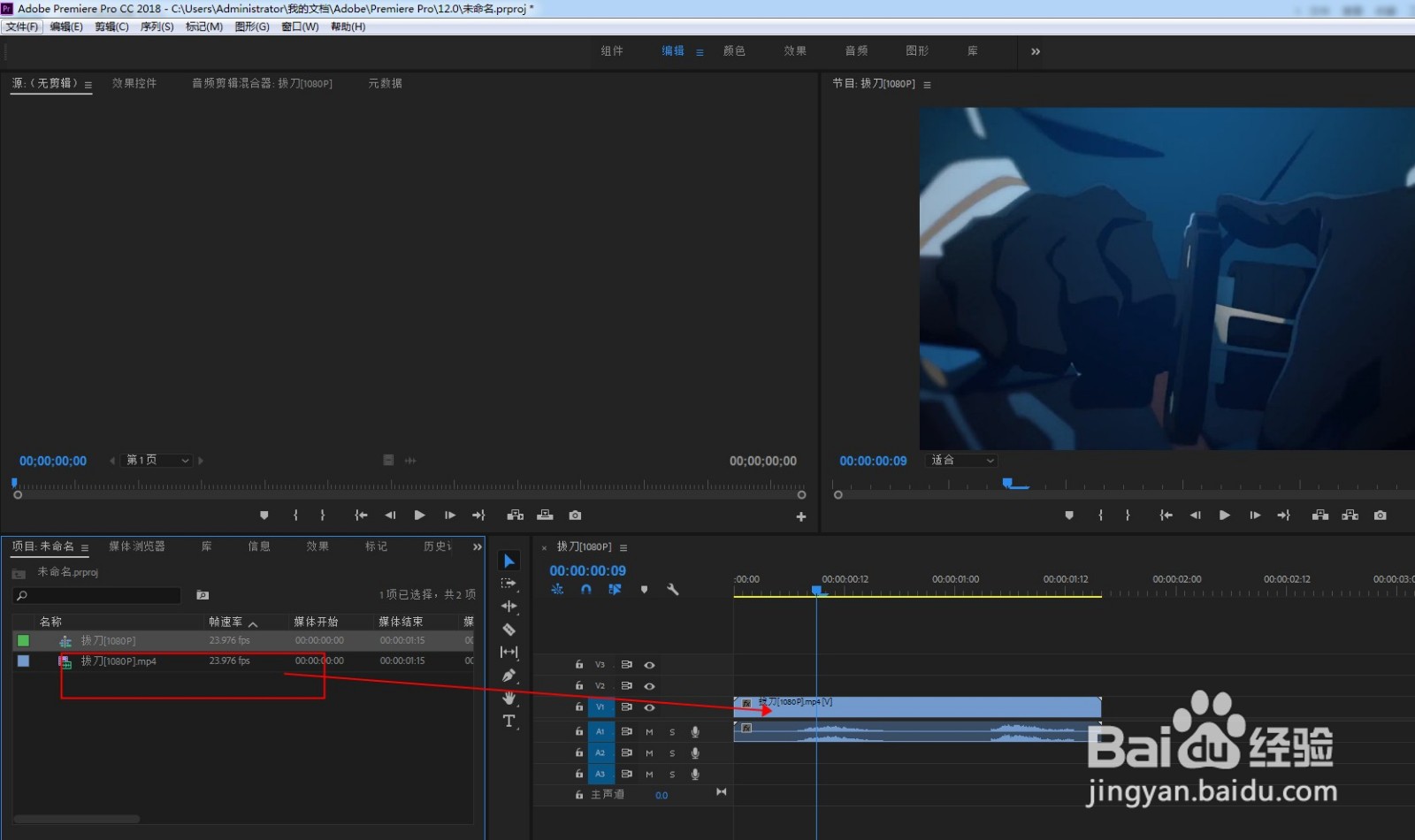
Task: Switch to 元数据 tab
Action: [x=385, y=83]
